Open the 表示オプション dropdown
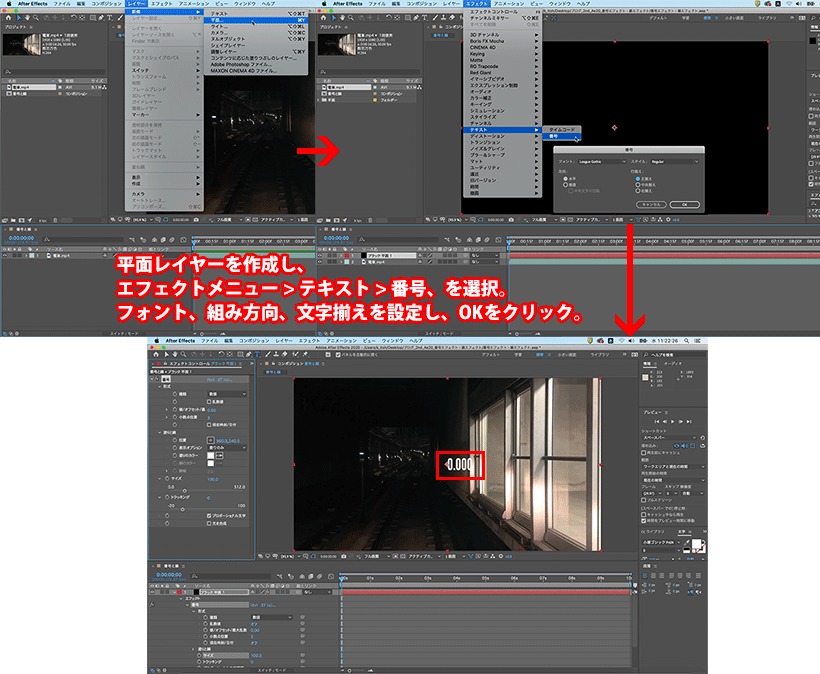Image resolution: width=820 pixels, height=674 pixels. click(227, 448)
